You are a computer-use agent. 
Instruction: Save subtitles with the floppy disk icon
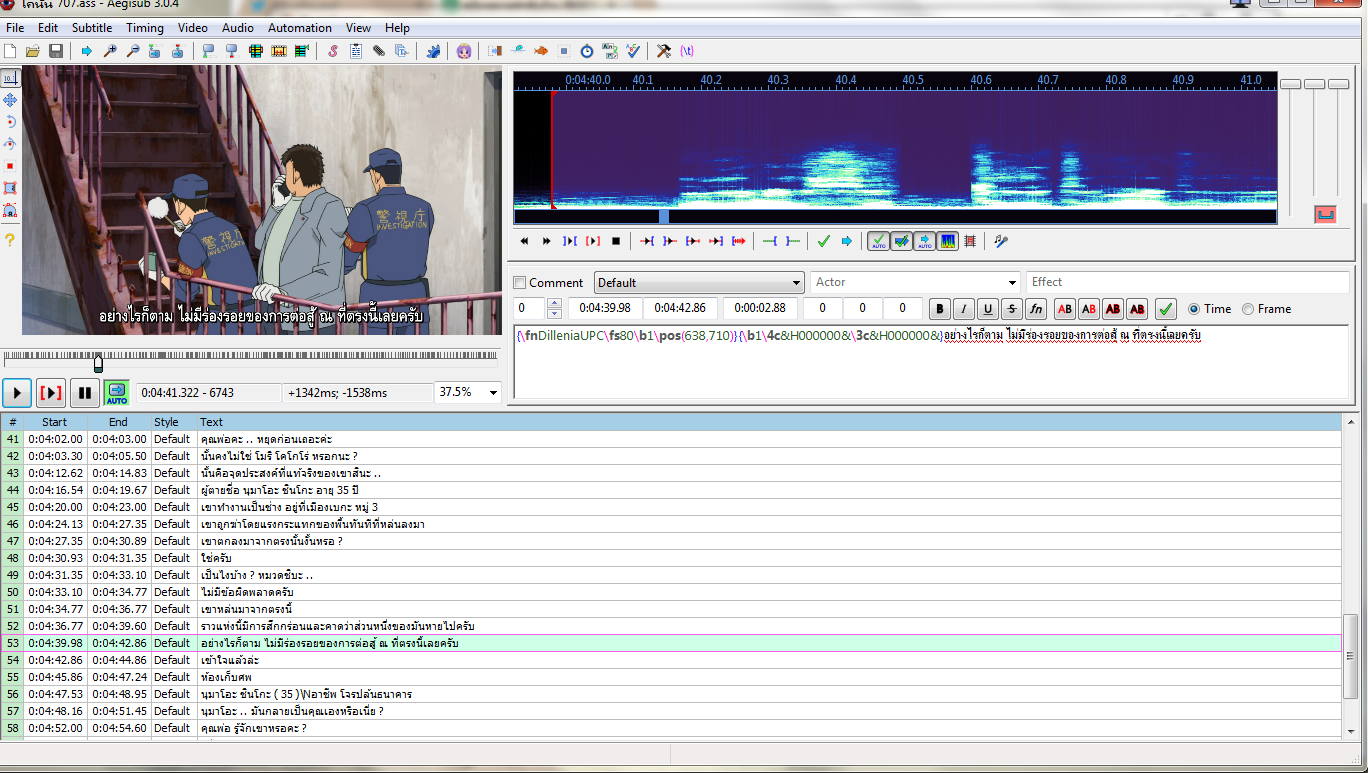[x=56, y=51]
